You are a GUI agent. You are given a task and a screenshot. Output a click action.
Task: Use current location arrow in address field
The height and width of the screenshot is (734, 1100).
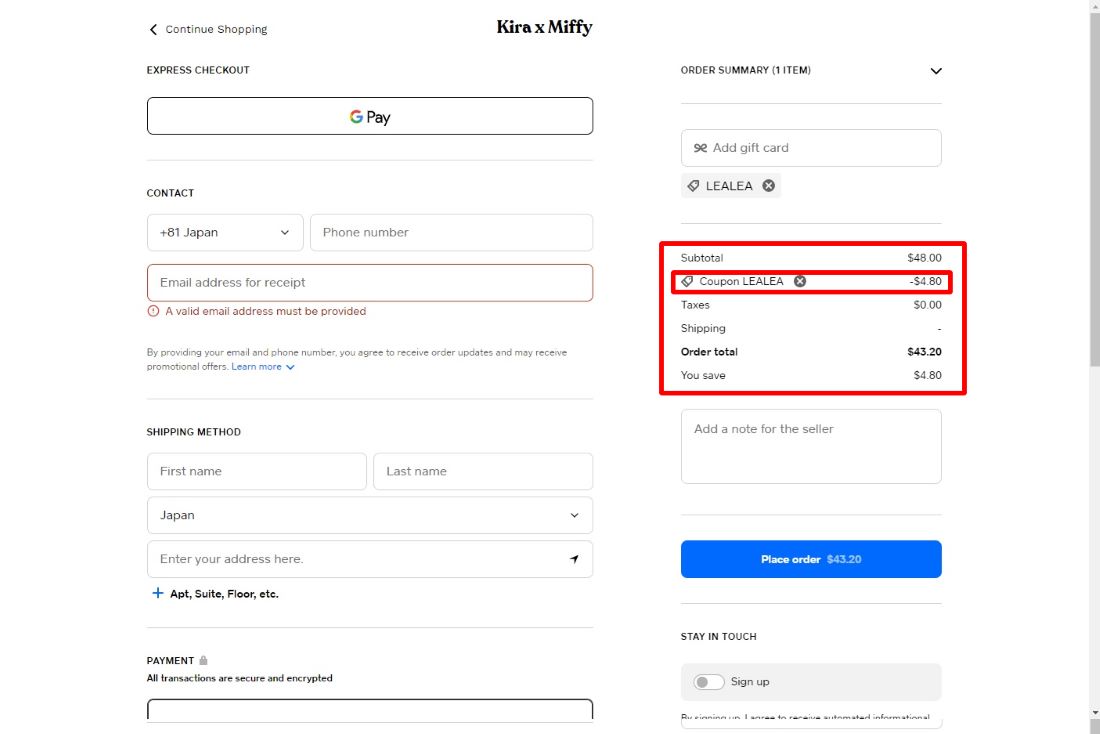coord(575,559)
